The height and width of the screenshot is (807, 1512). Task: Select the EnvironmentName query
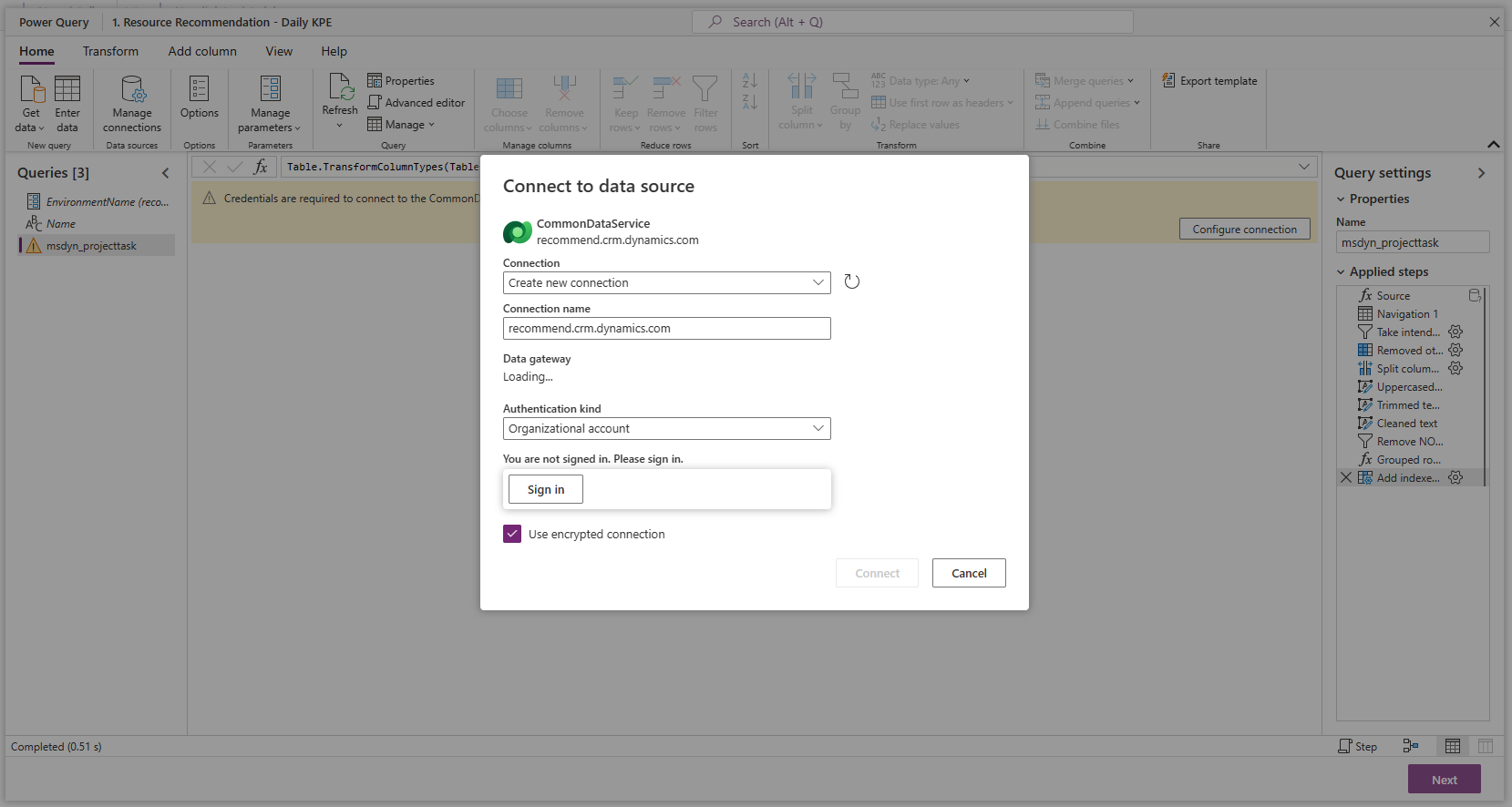click(x=97, y=201)
